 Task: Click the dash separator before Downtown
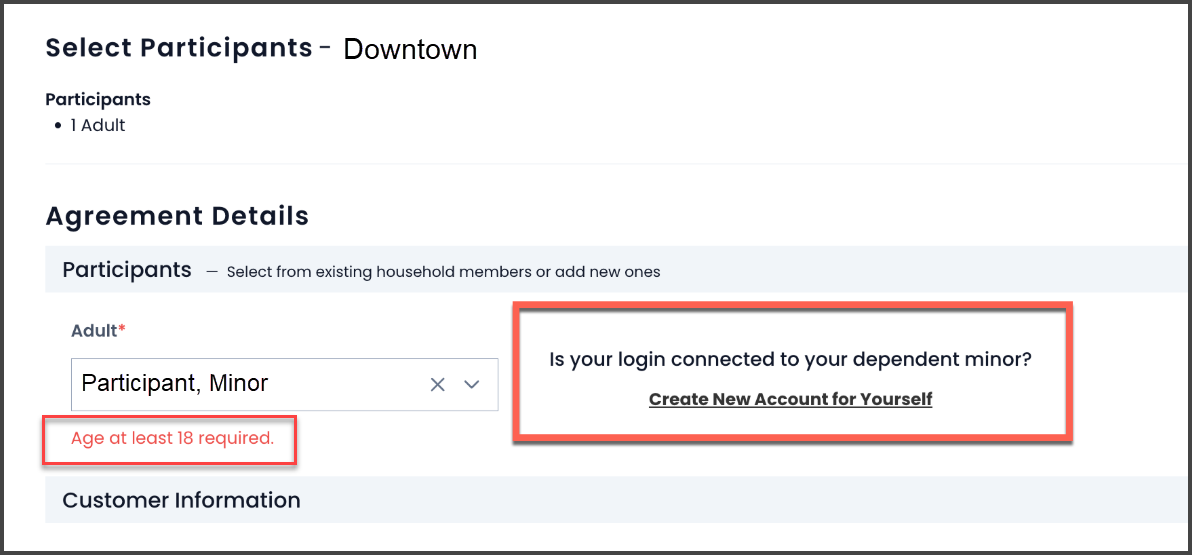coord(325,48)
